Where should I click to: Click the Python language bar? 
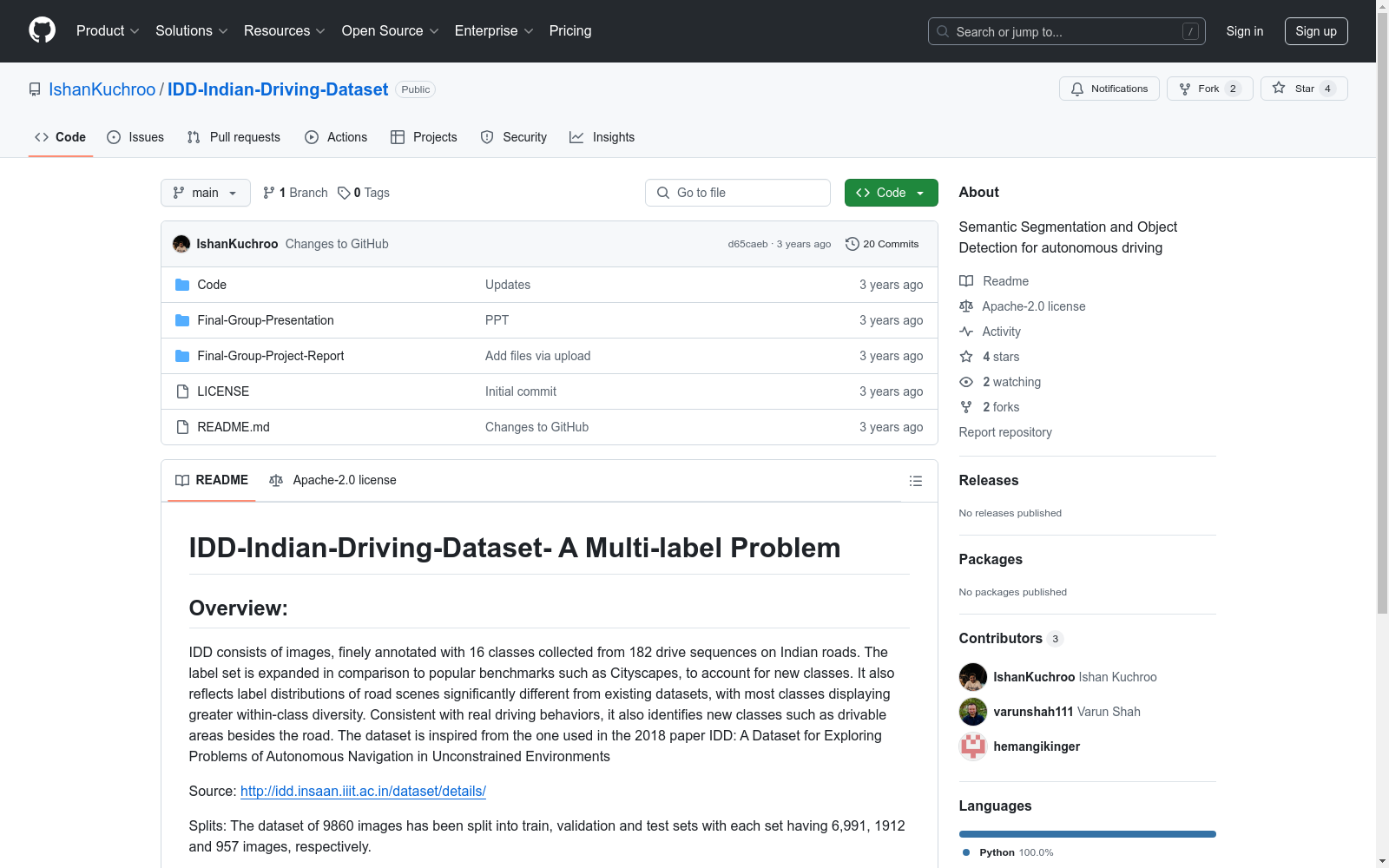(1088, 834)
